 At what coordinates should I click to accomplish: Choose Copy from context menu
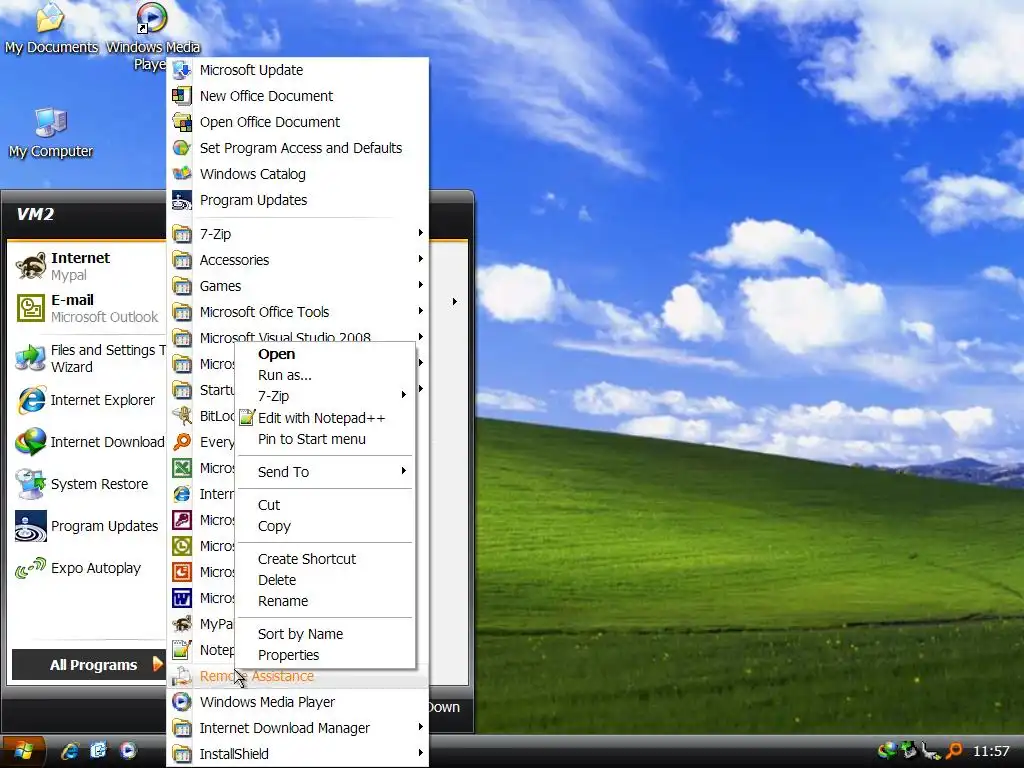[x=325, y=526]
